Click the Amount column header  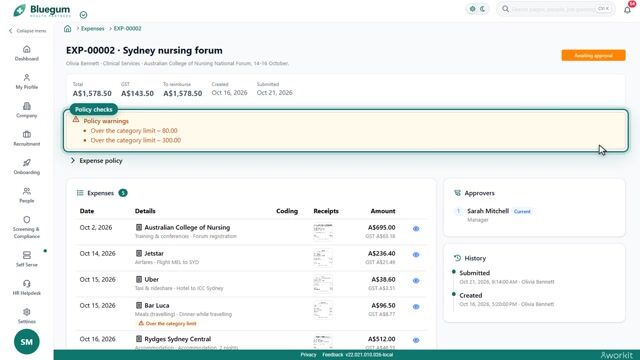point(382,211)
